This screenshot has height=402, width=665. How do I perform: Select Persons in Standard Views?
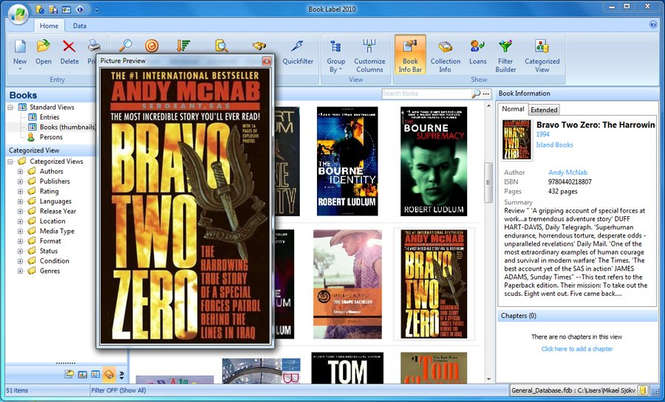pos(51,137)
